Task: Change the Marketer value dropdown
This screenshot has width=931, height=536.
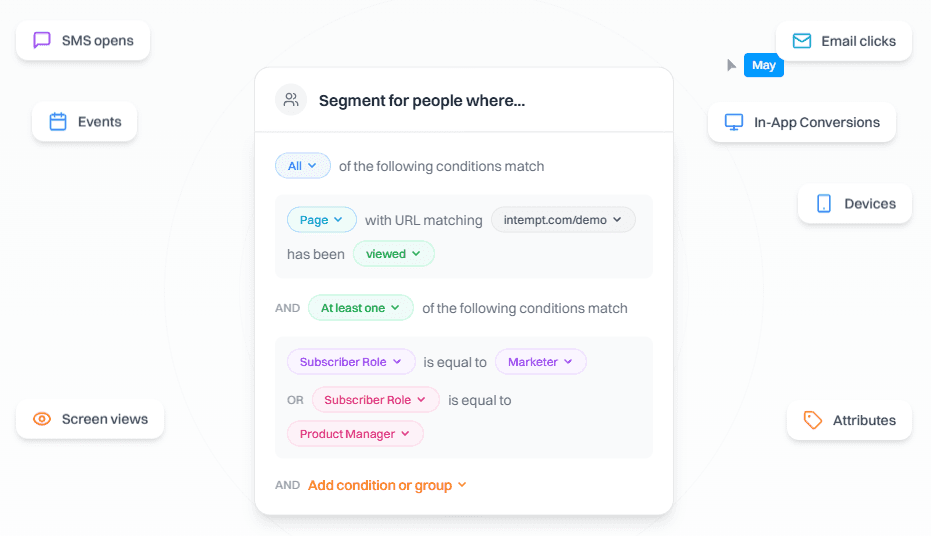Action: tap(540, 362)
